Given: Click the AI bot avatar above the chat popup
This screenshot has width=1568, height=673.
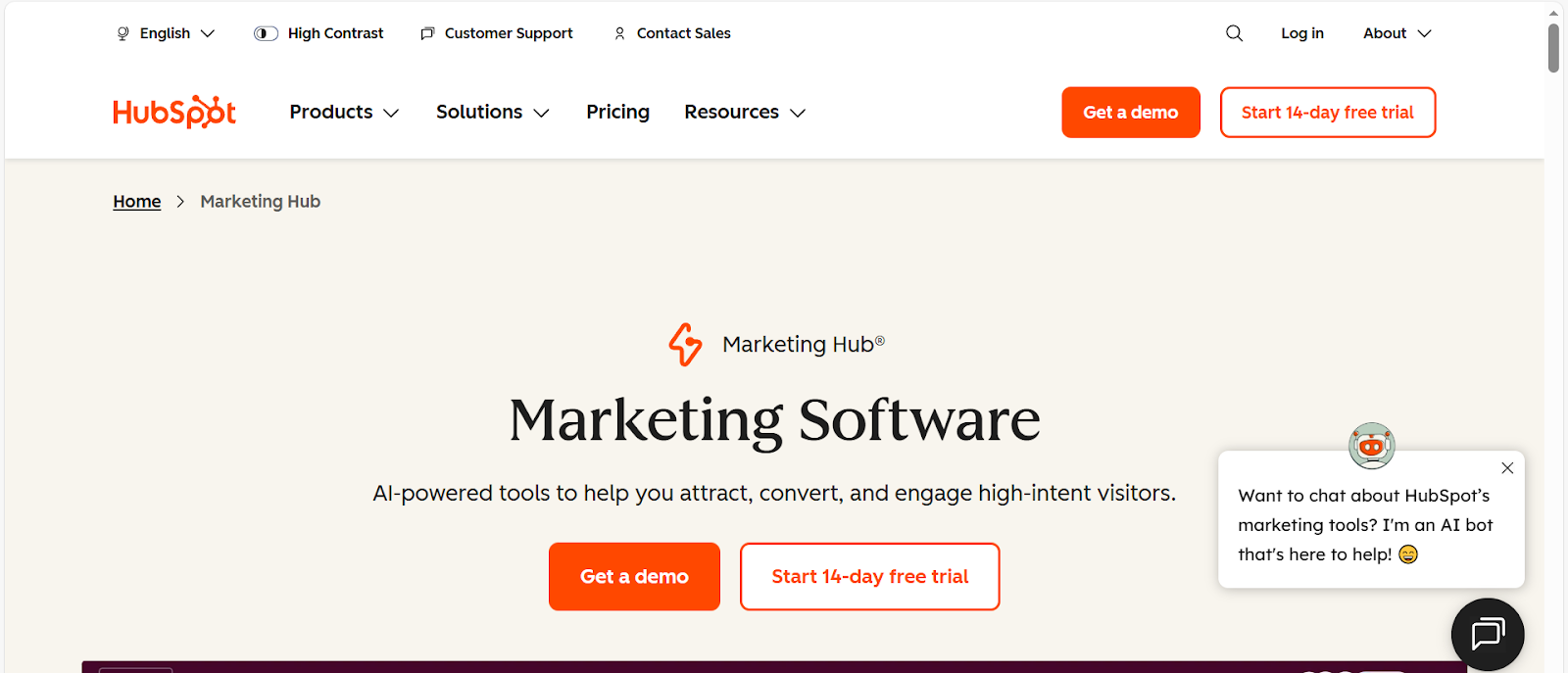Looking at the screenshot, I should coord(1372,446).
